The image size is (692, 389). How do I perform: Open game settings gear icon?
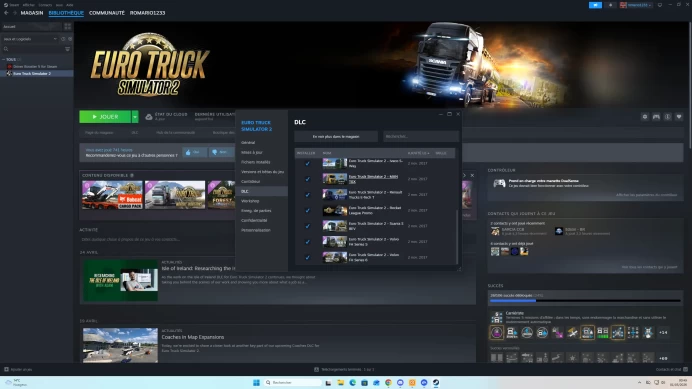tap(645, 117)
